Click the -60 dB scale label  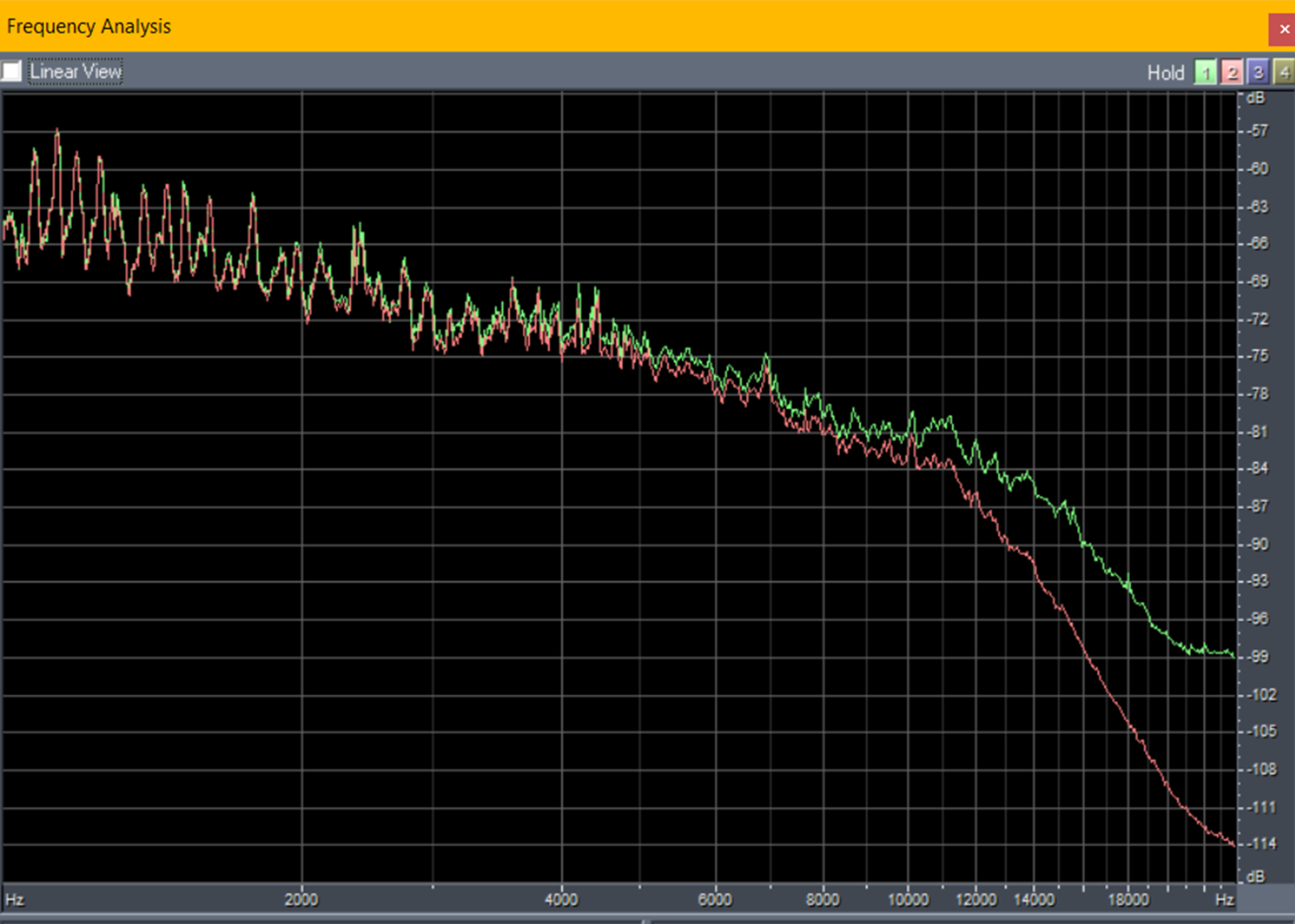tap(1257, 169)
